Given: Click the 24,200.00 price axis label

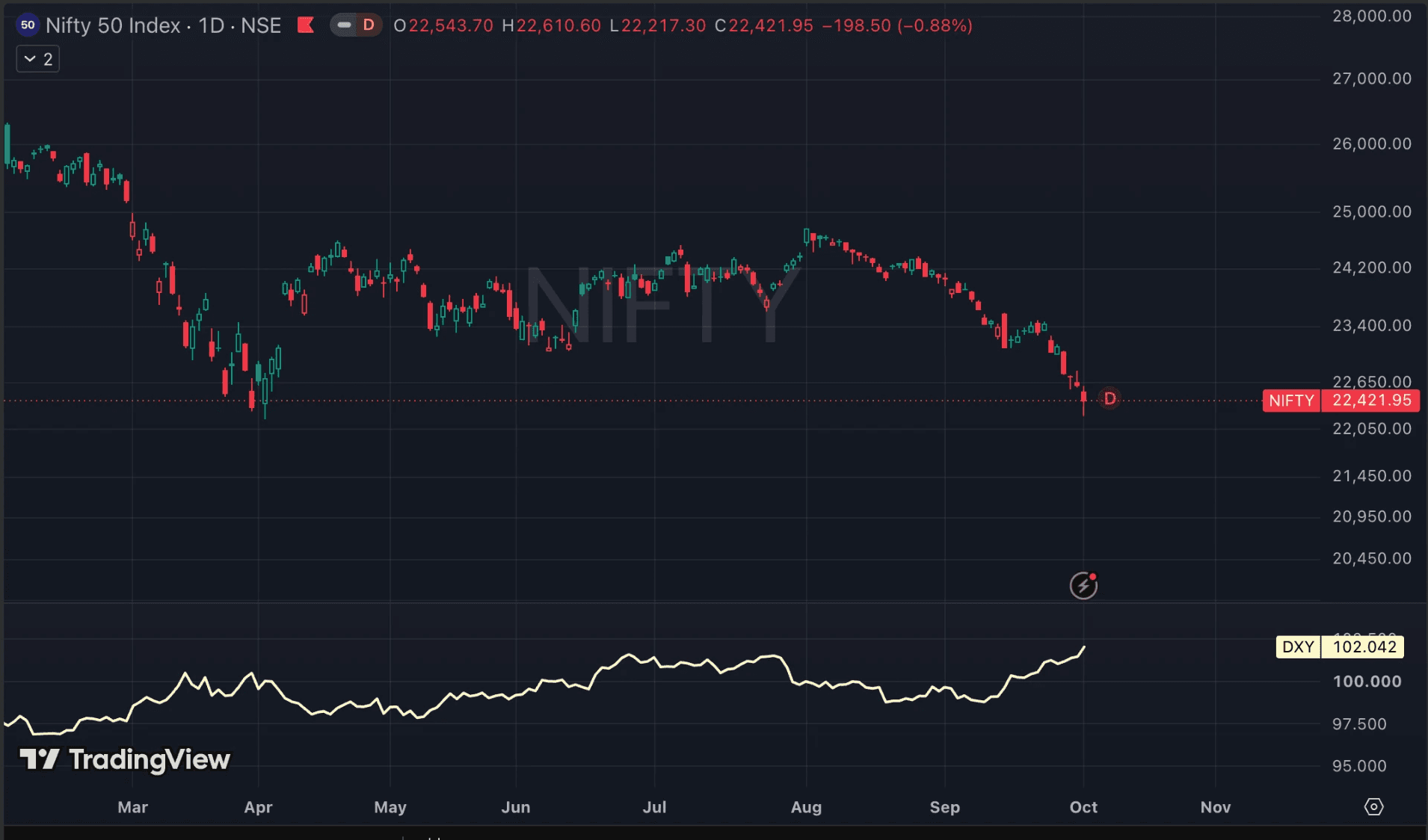Looking at the screenshot, I should [1372, 268].
